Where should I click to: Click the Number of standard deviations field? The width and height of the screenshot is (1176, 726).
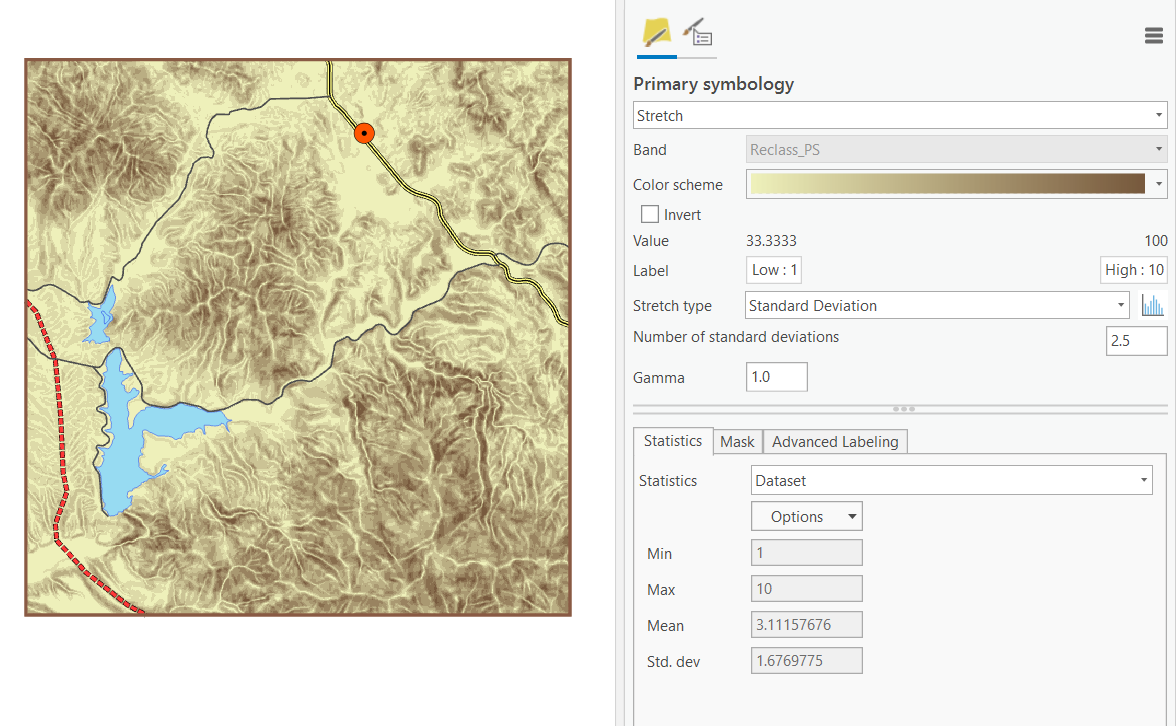(x=1136, y=341)
